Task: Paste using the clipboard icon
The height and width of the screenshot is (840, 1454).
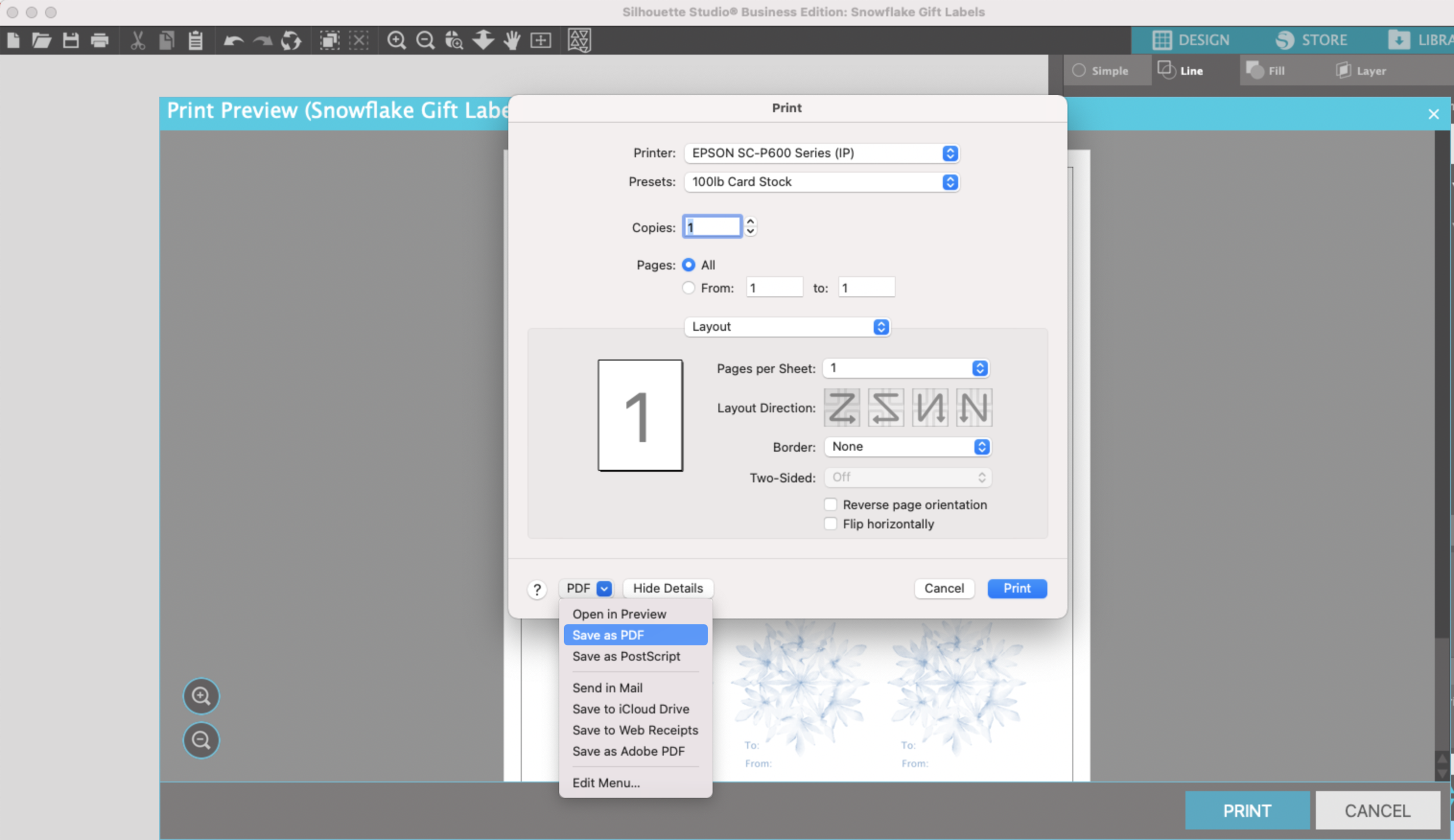Action: point(196,40)
